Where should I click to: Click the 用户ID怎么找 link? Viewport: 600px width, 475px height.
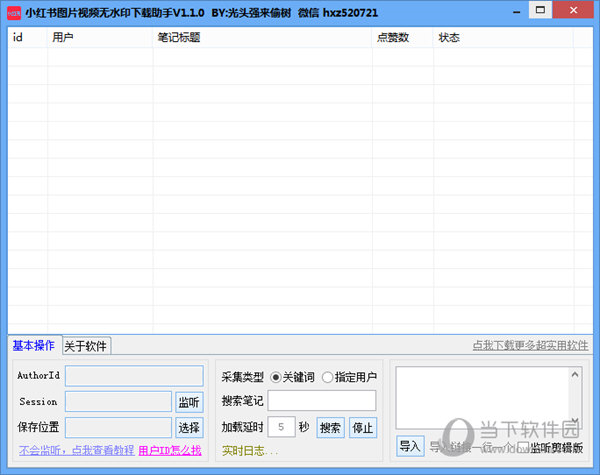[x=169, y=451]
